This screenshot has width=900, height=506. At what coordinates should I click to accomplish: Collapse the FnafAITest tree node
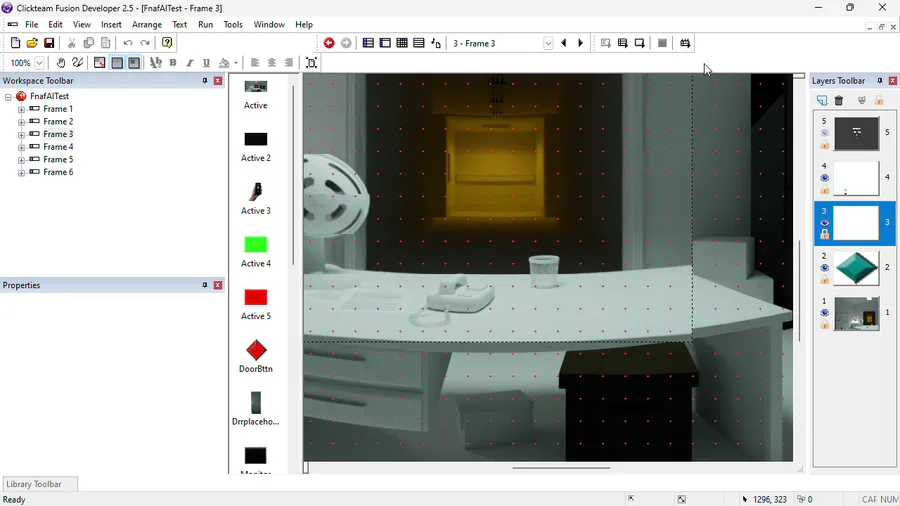tap(8, 96)
